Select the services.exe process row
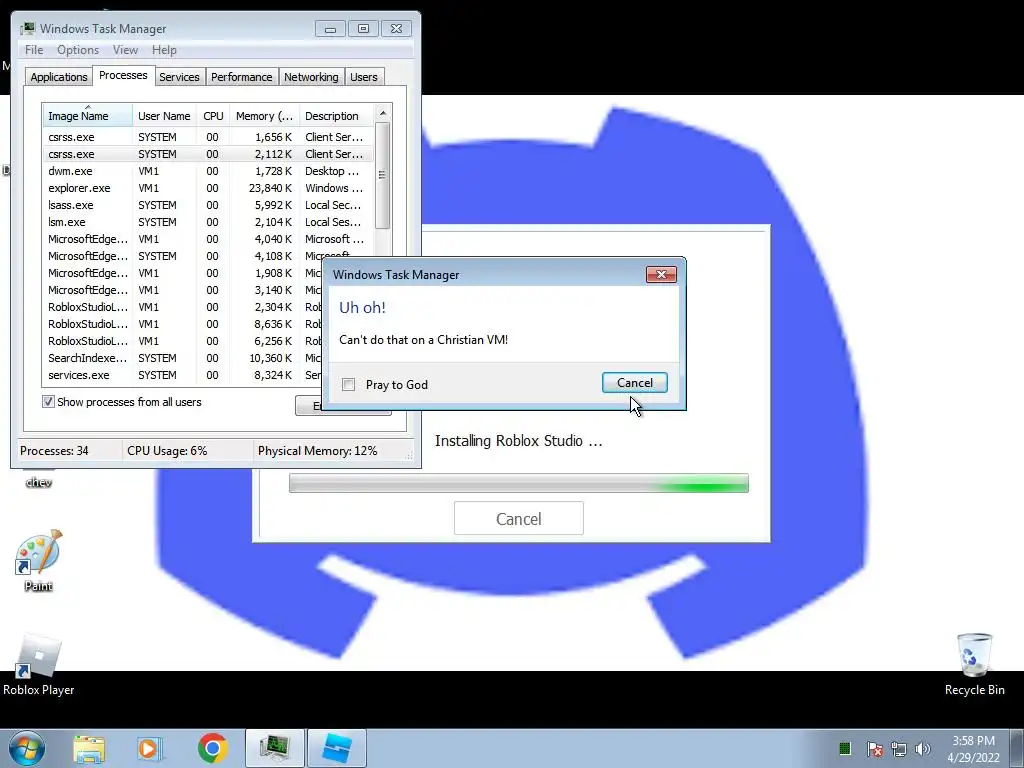 point(183,375)
